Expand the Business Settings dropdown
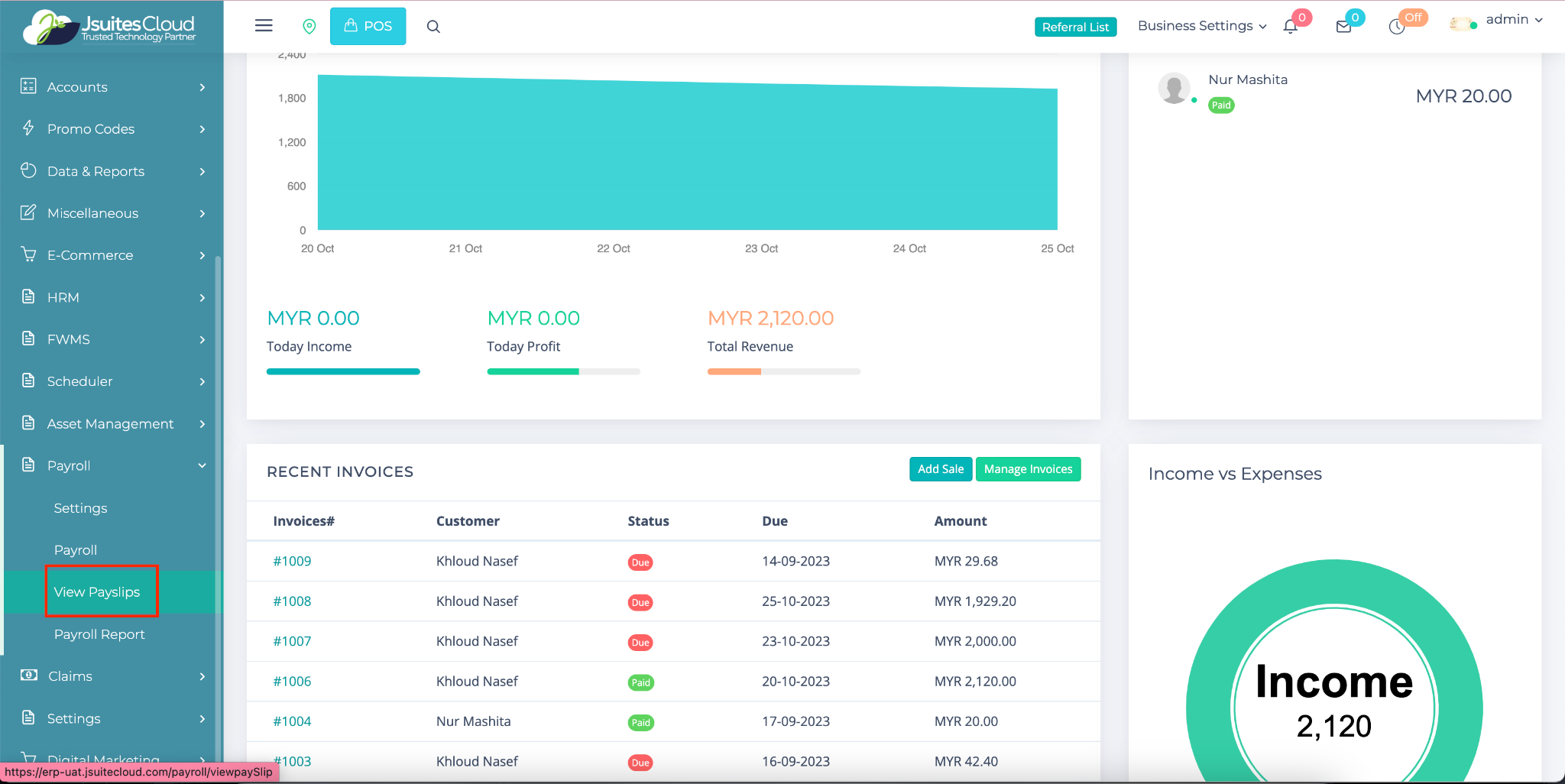Screen dimensions: 1565x784 [x=1201, y=26]
